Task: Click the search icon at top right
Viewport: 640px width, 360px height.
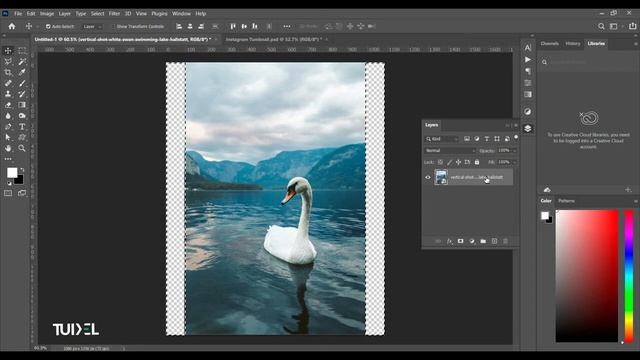Action: coord(601,27)
